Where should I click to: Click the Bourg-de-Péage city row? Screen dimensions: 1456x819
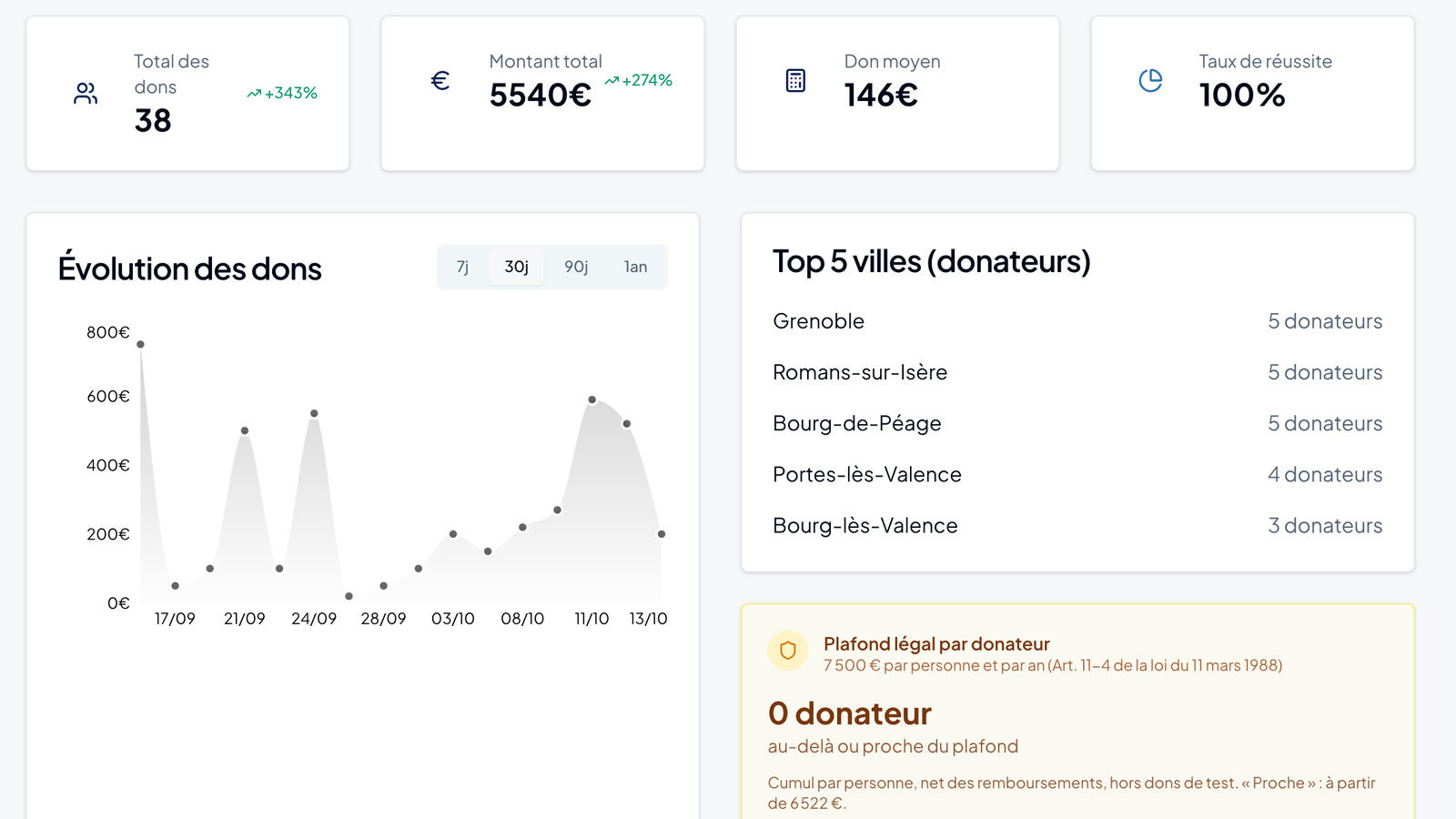1077,423
